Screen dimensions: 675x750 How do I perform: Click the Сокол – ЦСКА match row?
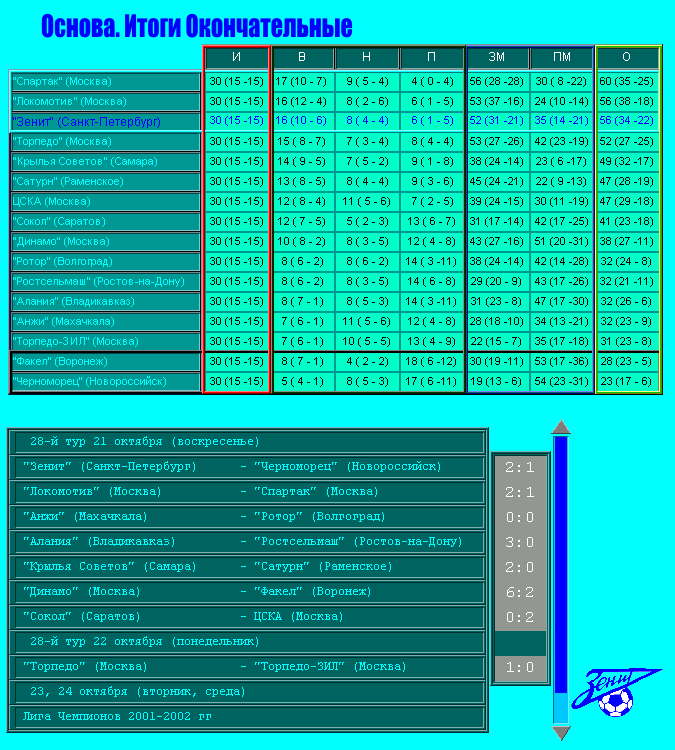coord(248,617)
